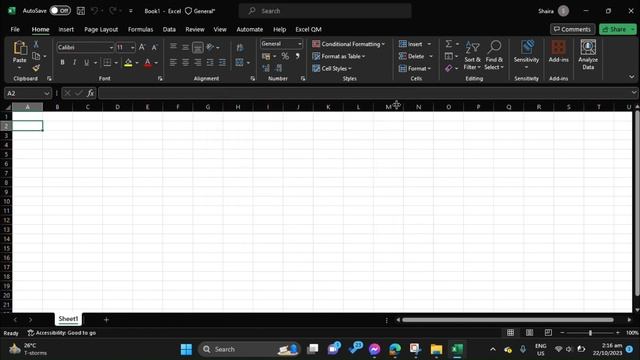Image resolution: width=640 pixels, height=360 pixels.
Task: Open the Add-ins icon
Action: click(x=558, y=51)
